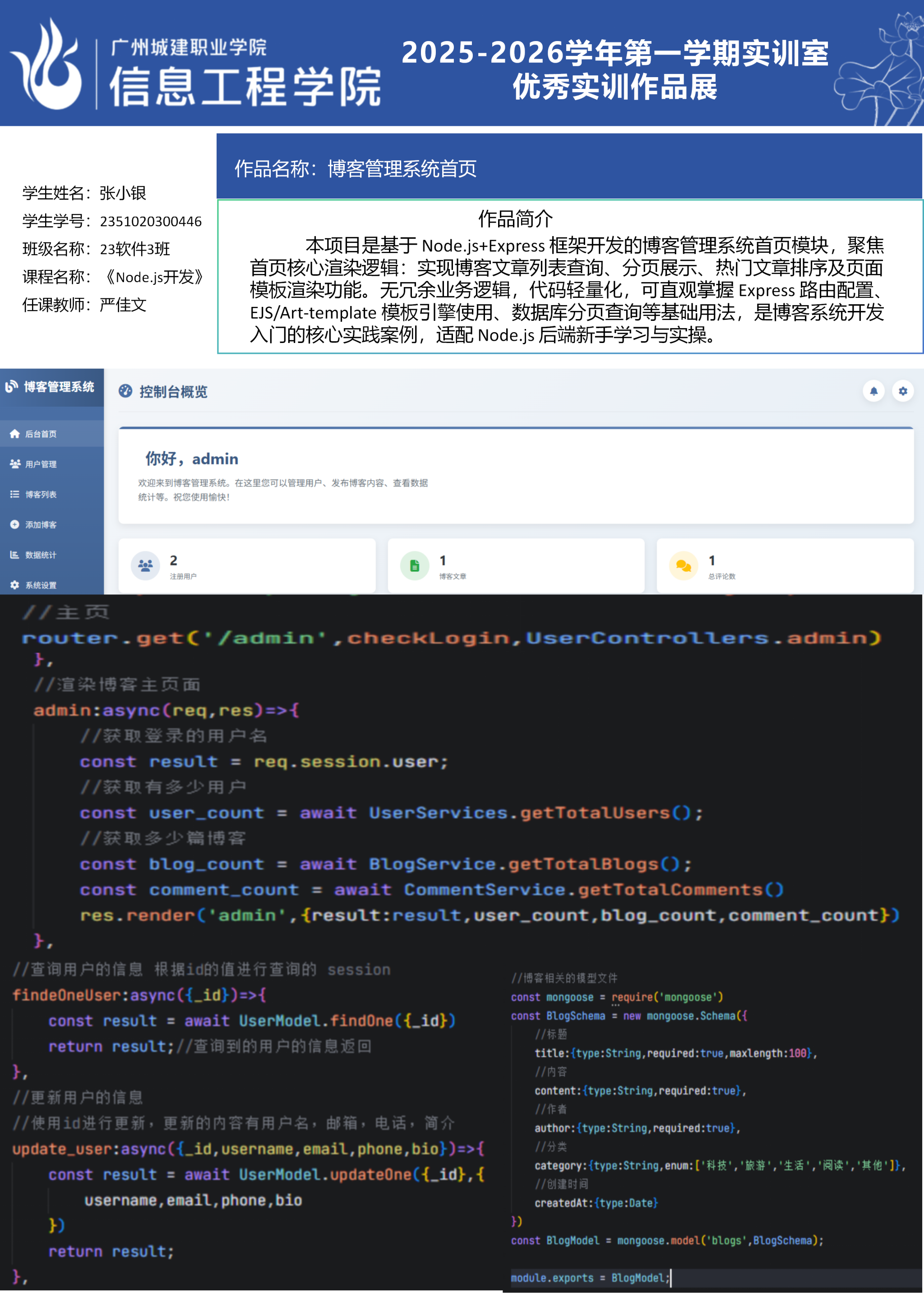Select 添加博客 in the sidebar
Viewport: 924px width, 1307px height.
[x=41, y=524]
